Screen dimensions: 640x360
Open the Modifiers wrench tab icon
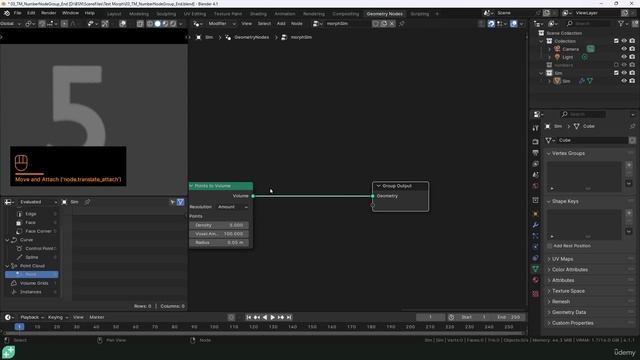point(536,225)
